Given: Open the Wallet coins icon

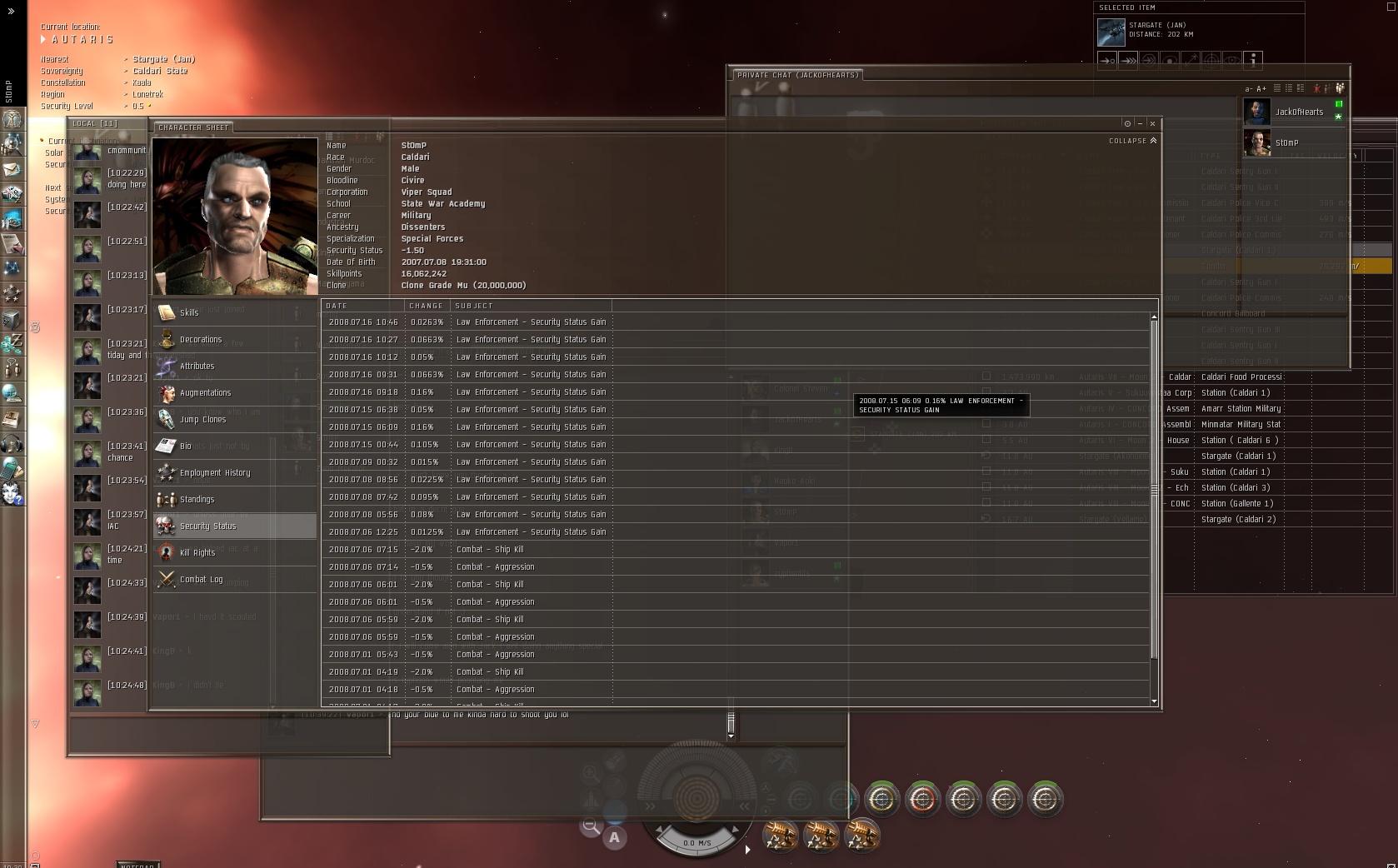Looking at the screenshot, I should point(12,343).
